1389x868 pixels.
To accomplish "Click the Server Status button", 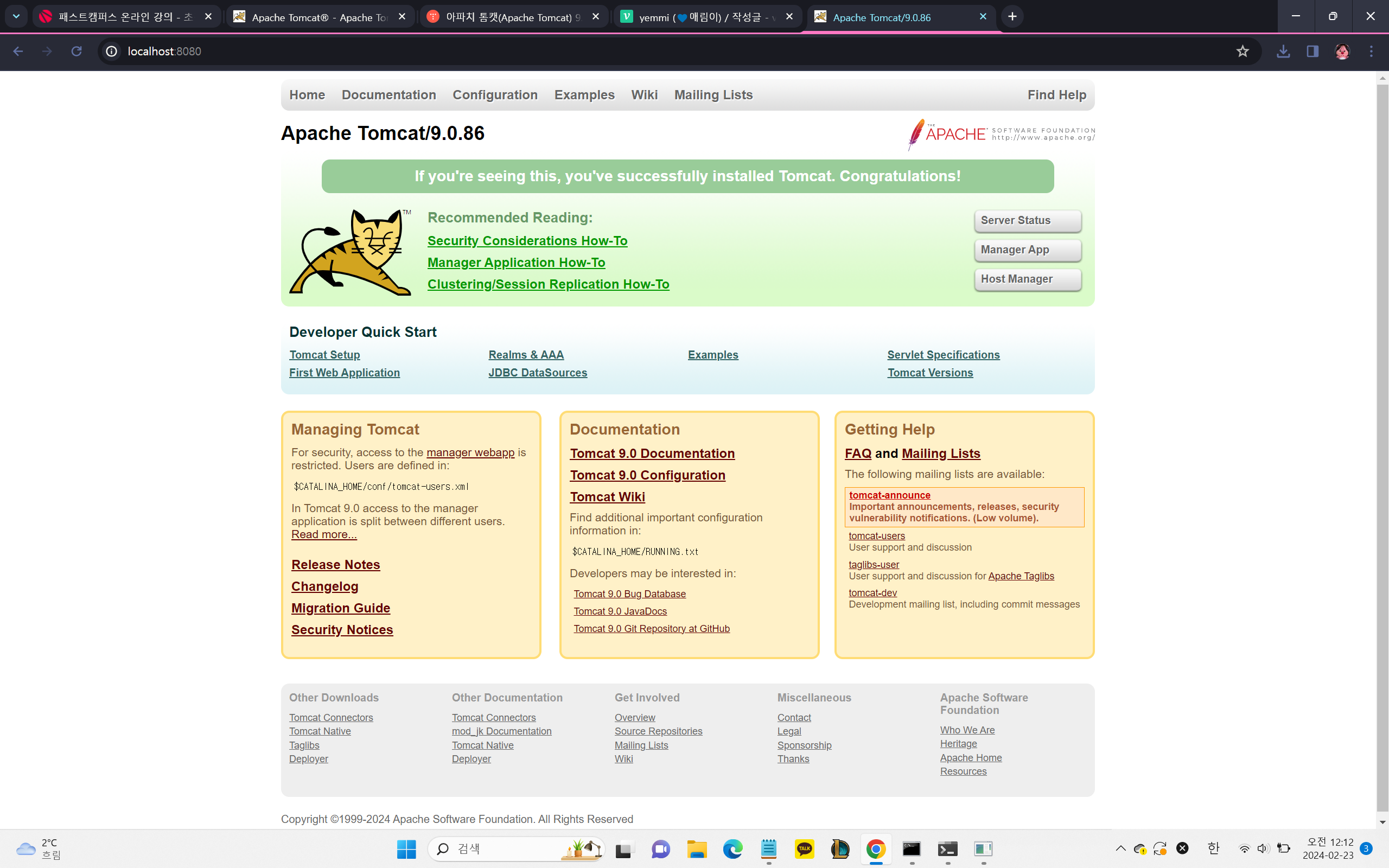I will tap(1028, 220).
